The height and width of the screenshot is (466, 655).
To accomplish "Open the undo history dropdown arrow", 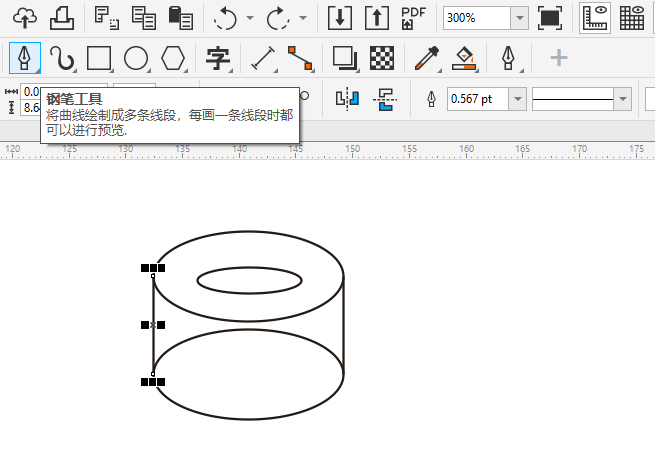I will click(250, 18).
